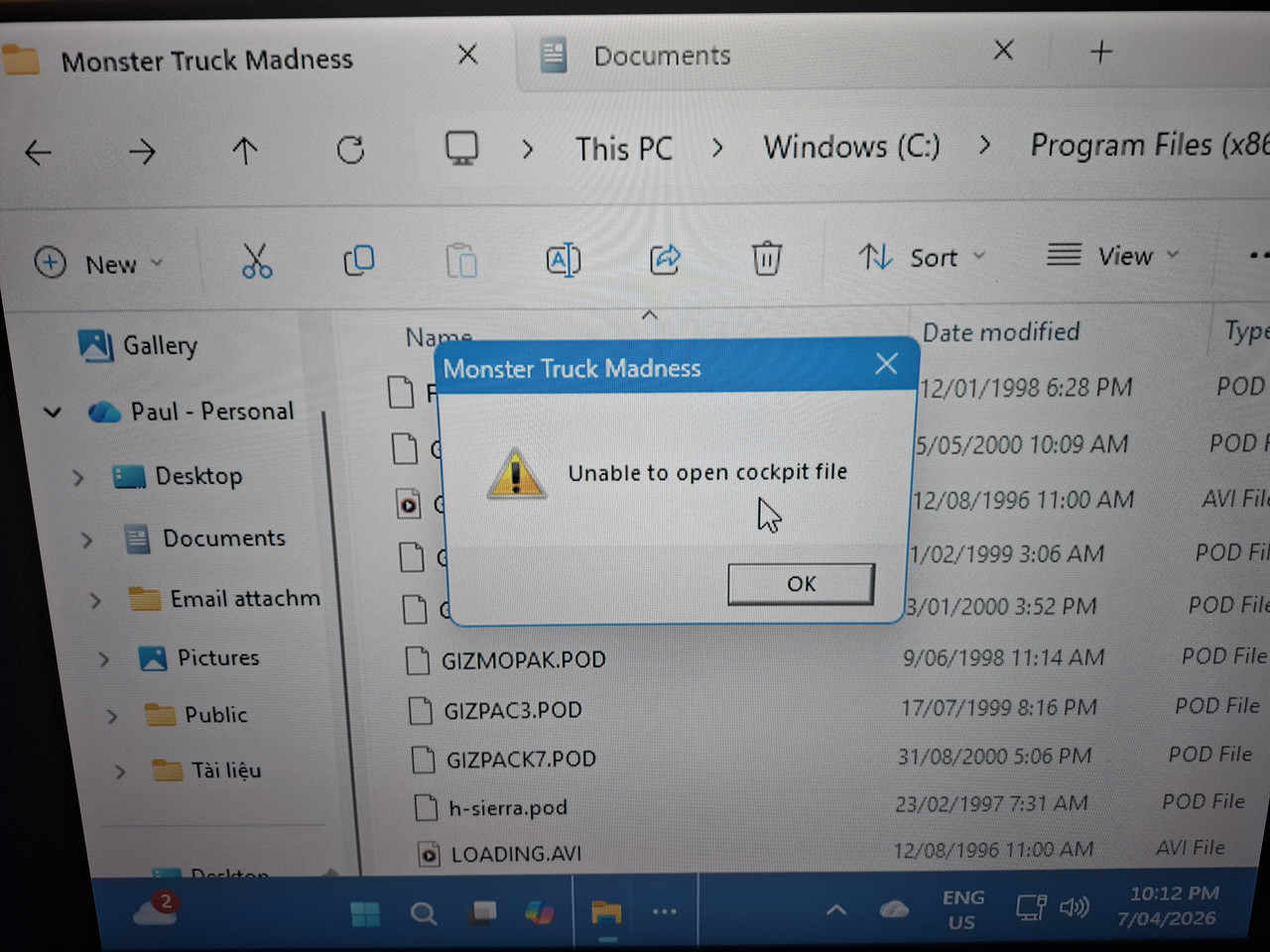
Task: Open Public in the navigation pane
Action: pyautogui.click(x=195, y=714)
